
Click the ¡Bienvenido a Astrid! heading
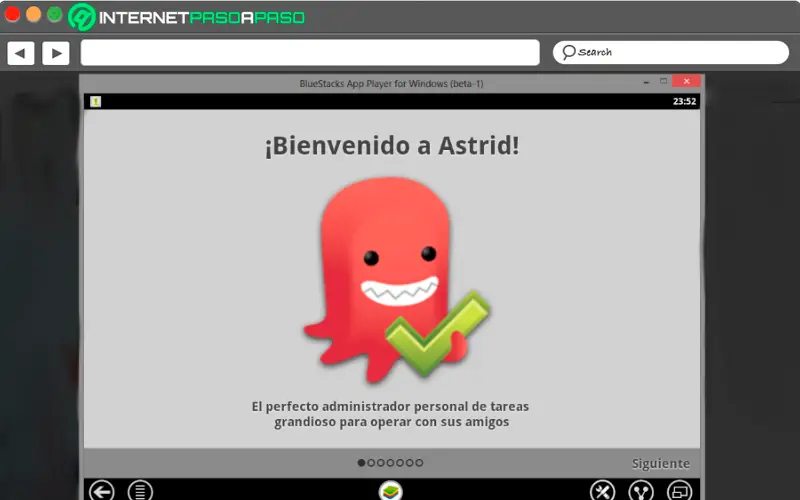pyautogui.click(x=392, y=145)
